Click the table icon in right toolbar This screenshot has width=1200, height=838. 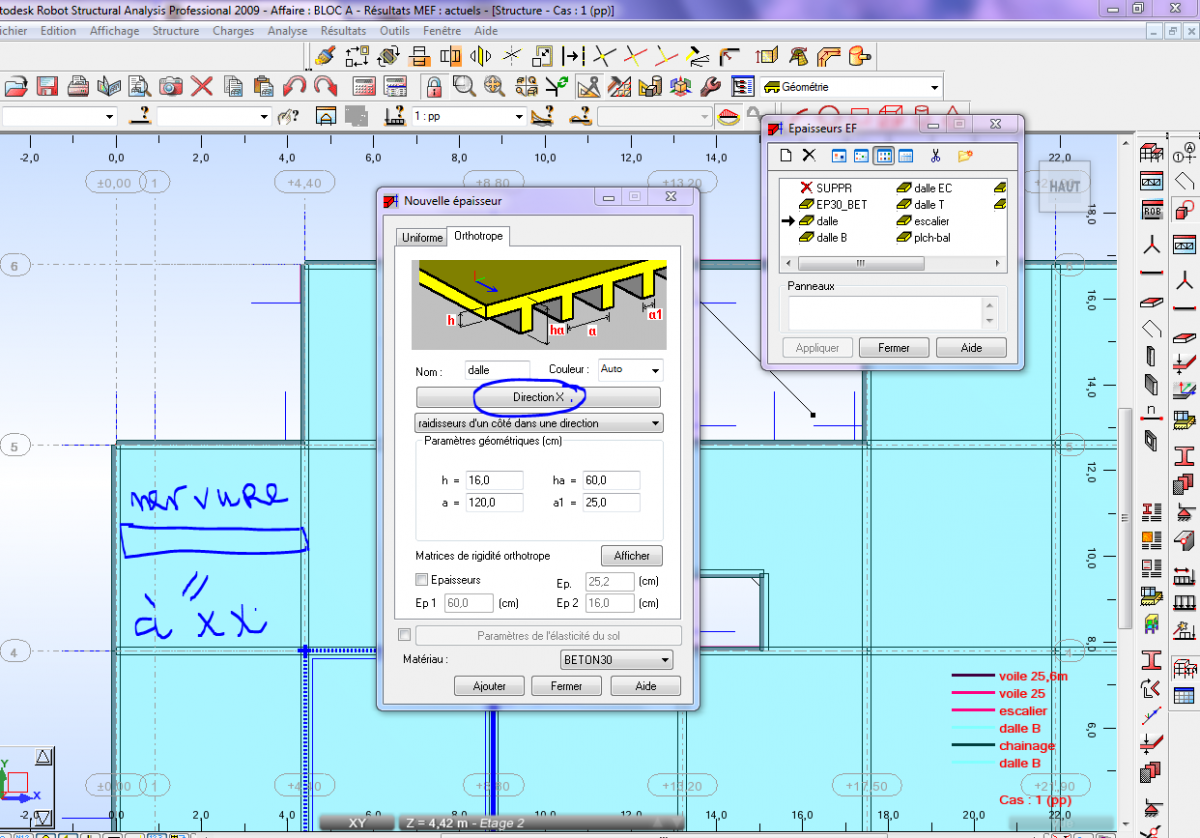(1185, 695)
